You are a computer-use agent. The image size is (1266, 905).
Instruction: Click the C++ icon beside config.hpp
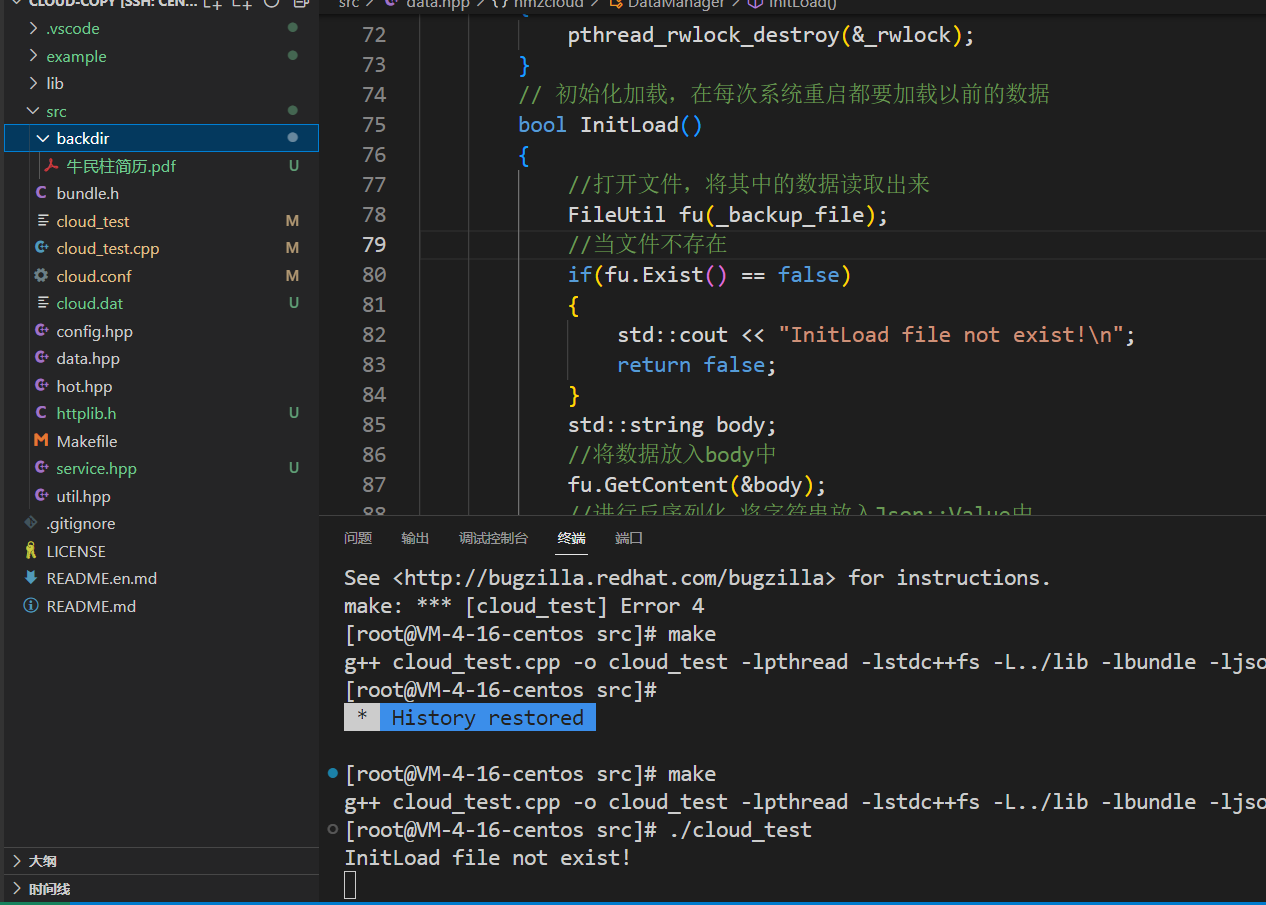(41, 331)
